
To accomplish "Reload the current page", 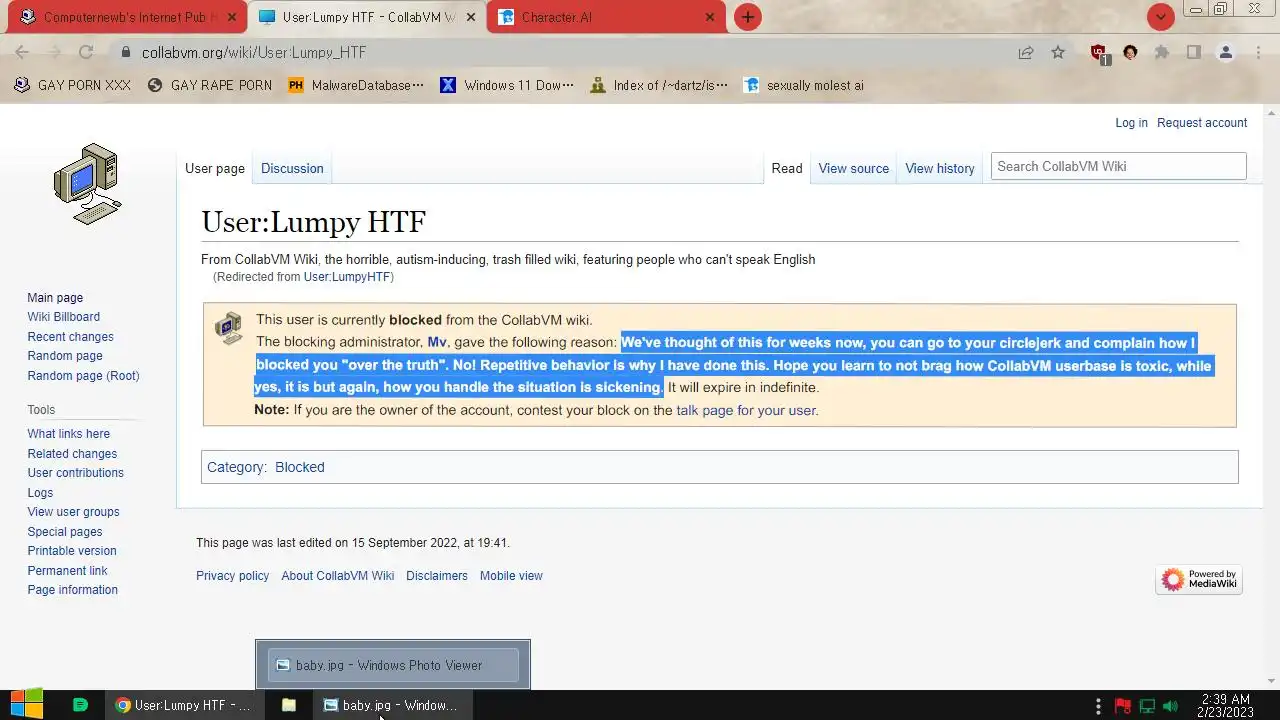I will [86, 52].
